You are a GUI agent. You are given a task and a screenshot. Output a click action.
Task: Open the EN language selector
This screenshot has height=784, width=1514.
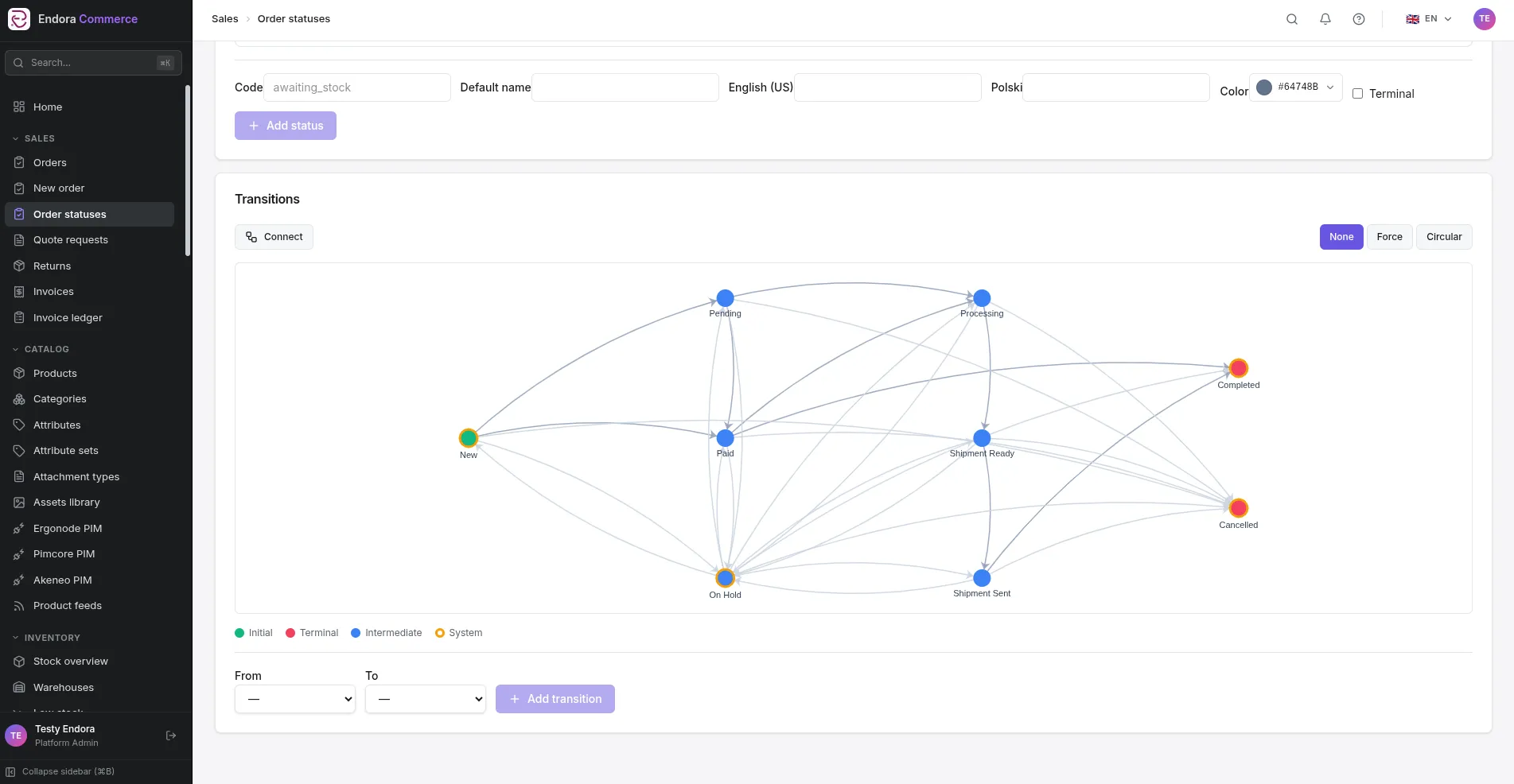tap(1429, 19)
